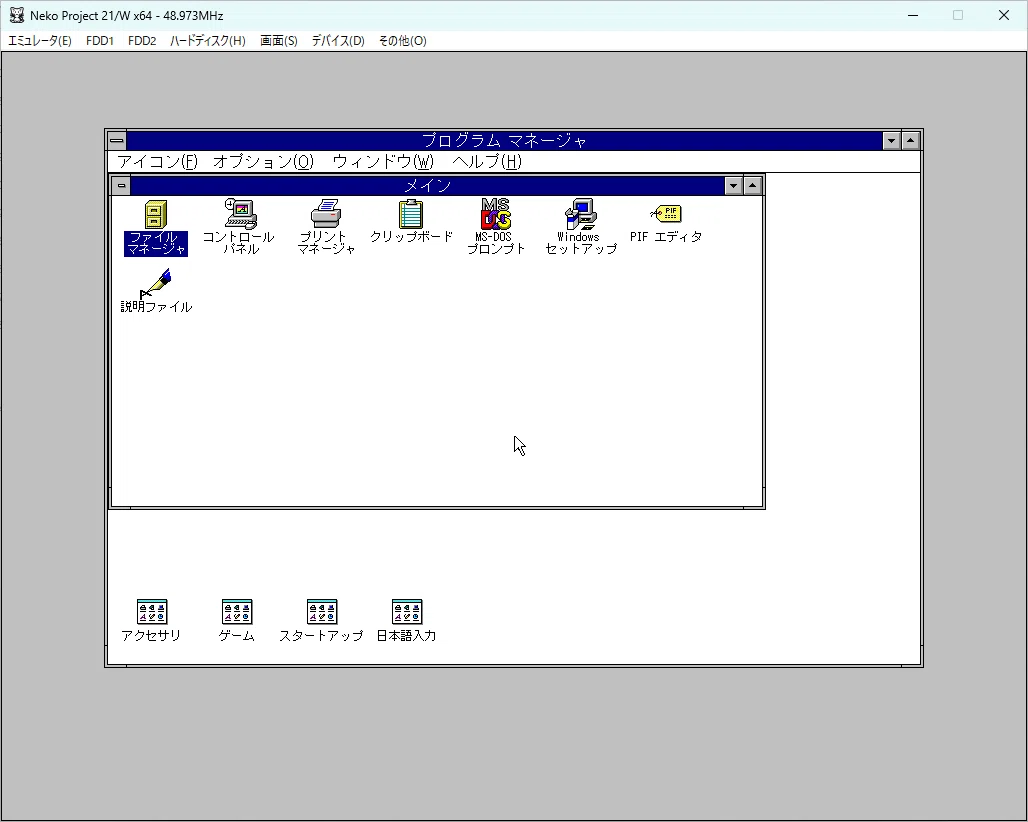Maximize the メイン group window
This screenshot has width=1028, height=822.
coord(753,186)
